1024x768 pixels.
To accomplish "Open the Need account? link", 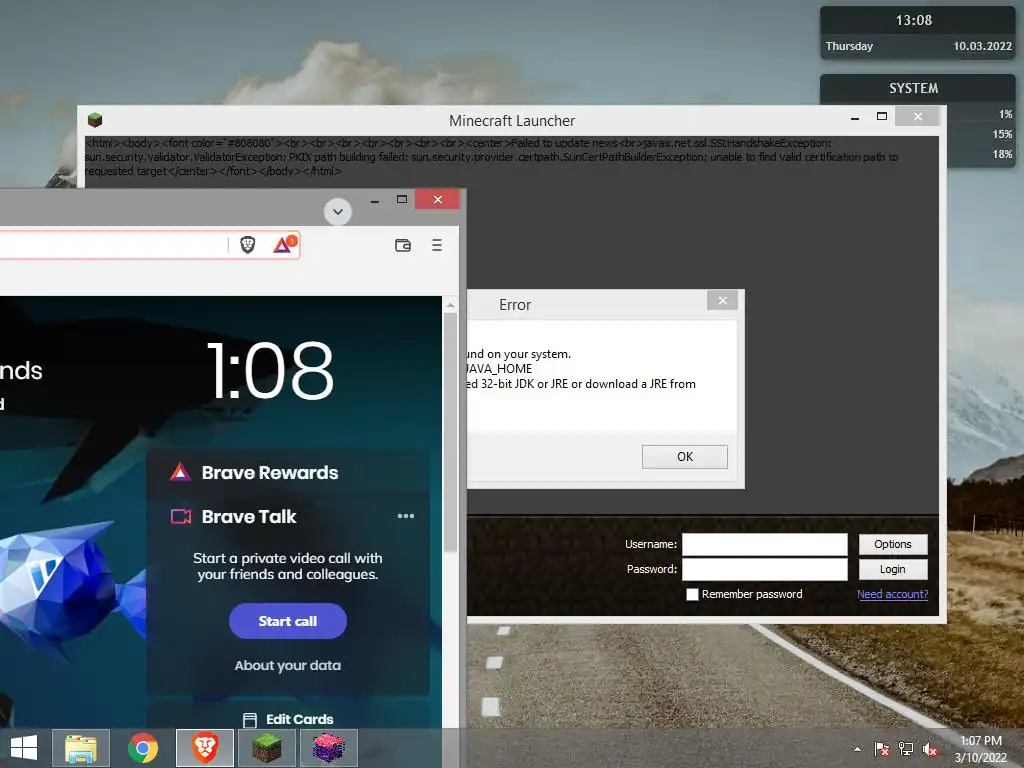I will point(892,594).
